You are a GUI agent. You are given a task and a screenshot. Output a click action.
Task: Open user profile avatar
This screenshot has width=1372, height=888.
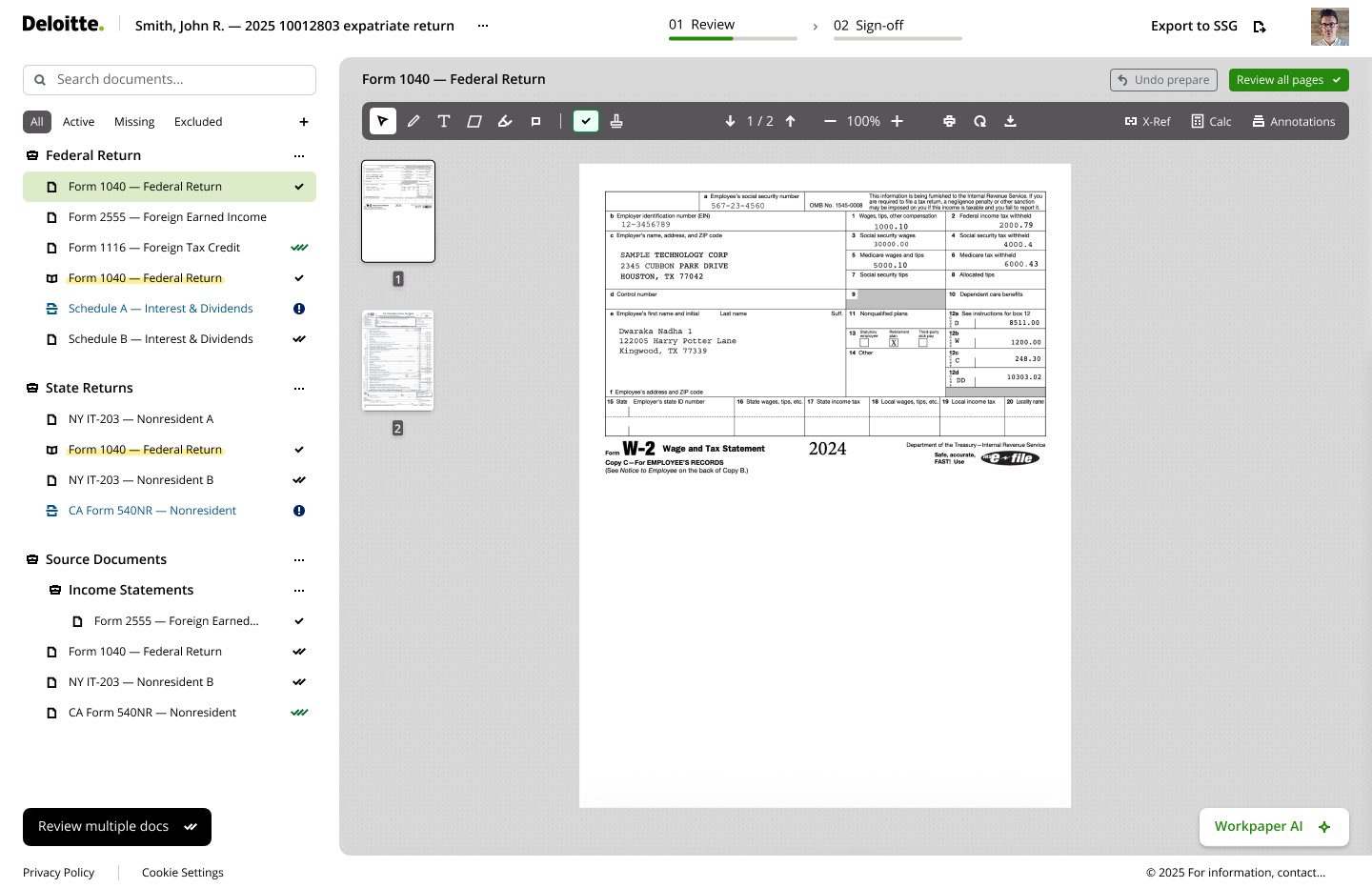point(1329,27)
